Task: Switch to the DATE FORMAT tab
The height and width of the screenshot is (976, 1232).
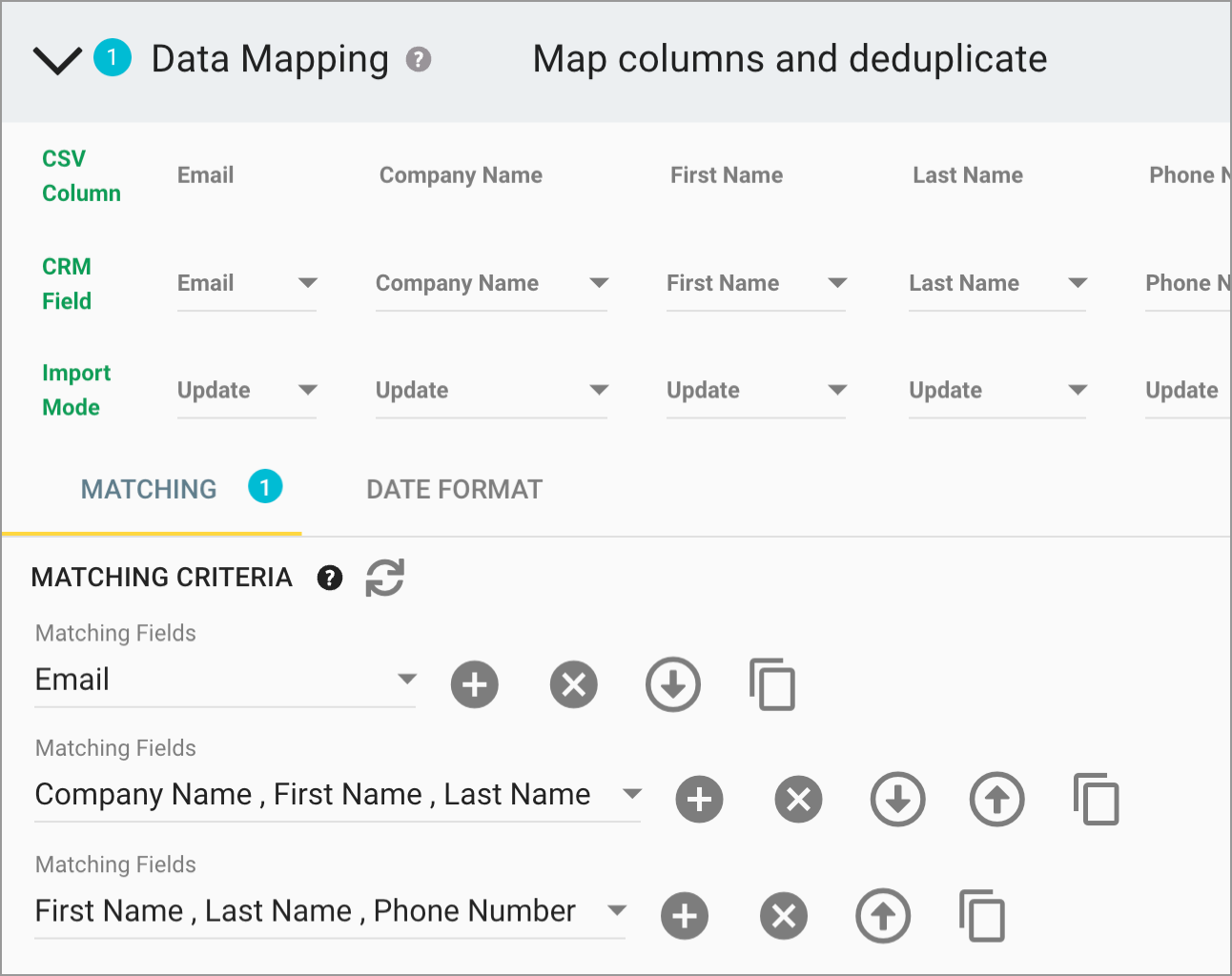Action: tap(454, 489)
